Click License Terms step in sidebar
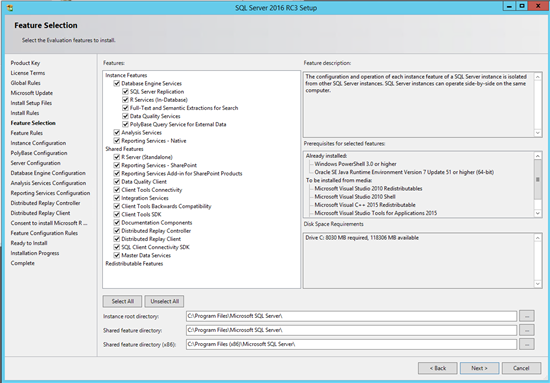 [28, 73]
